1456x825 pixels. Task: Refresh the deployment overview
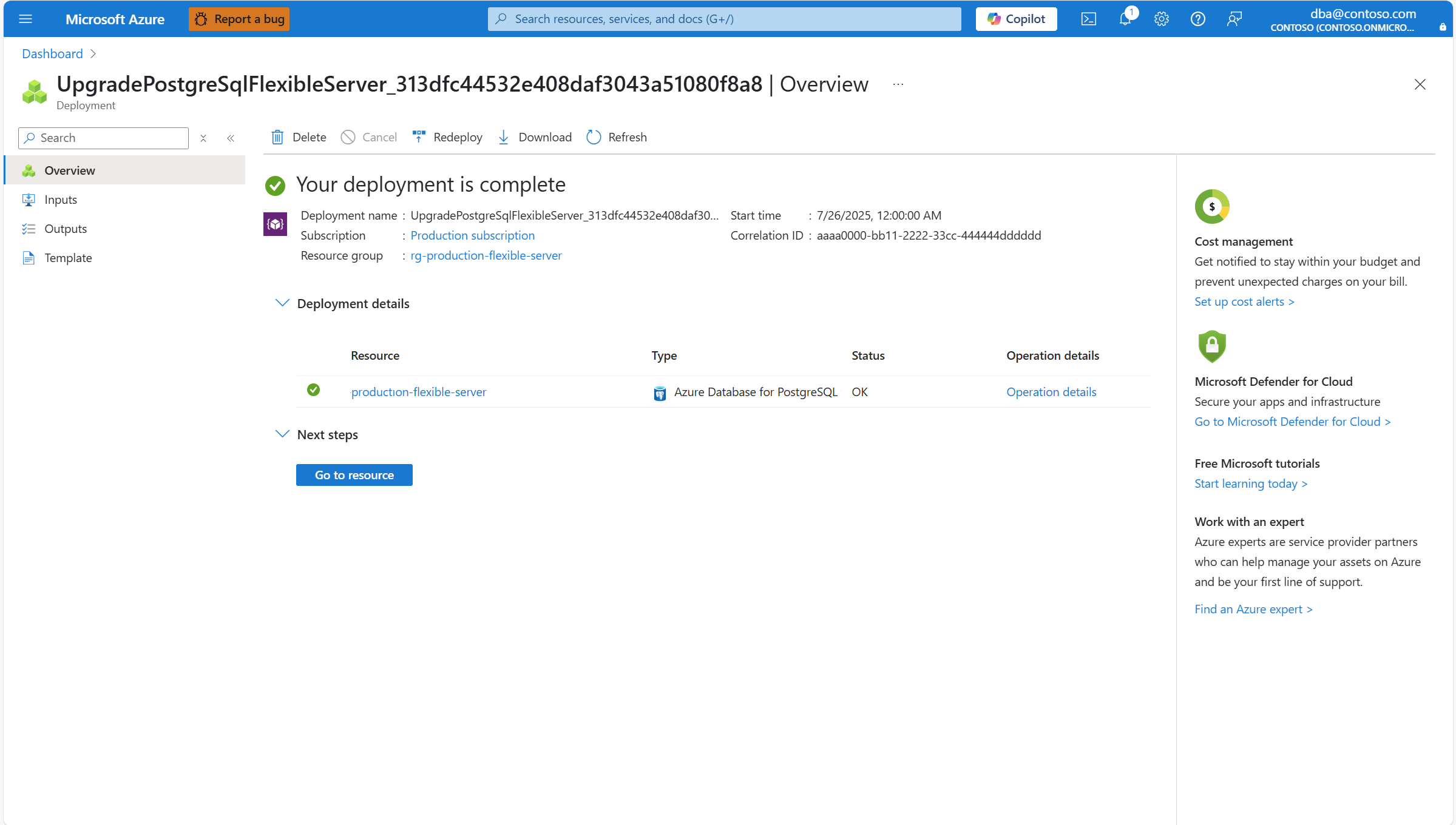tap(617, 137)
